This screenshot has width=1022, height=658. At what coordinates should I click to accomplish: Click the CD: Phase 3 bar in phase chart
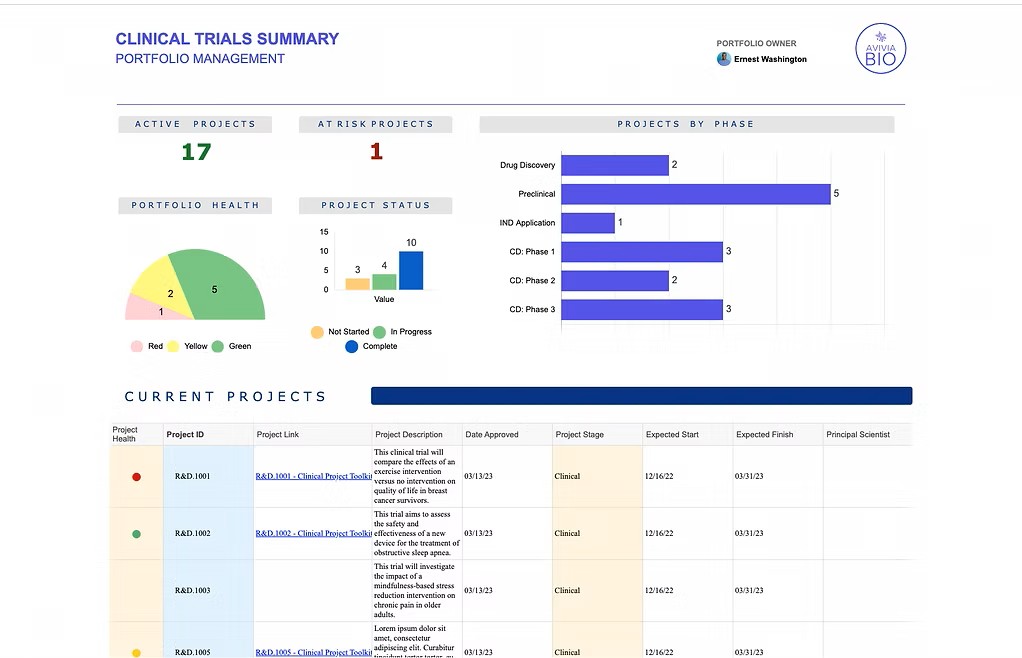(x=640, y=309)
